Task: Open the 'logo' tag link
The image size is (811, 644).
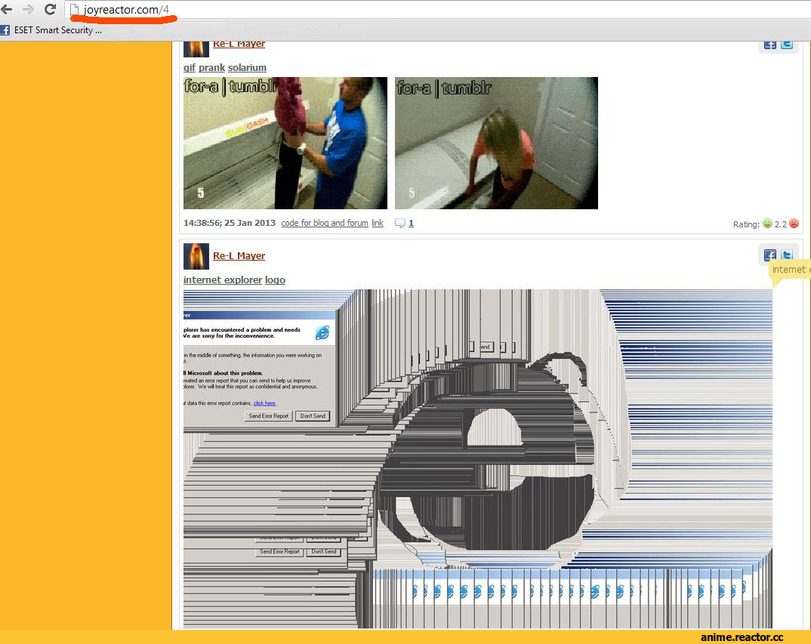Action: pyautogui.click(x=275, y=280)
